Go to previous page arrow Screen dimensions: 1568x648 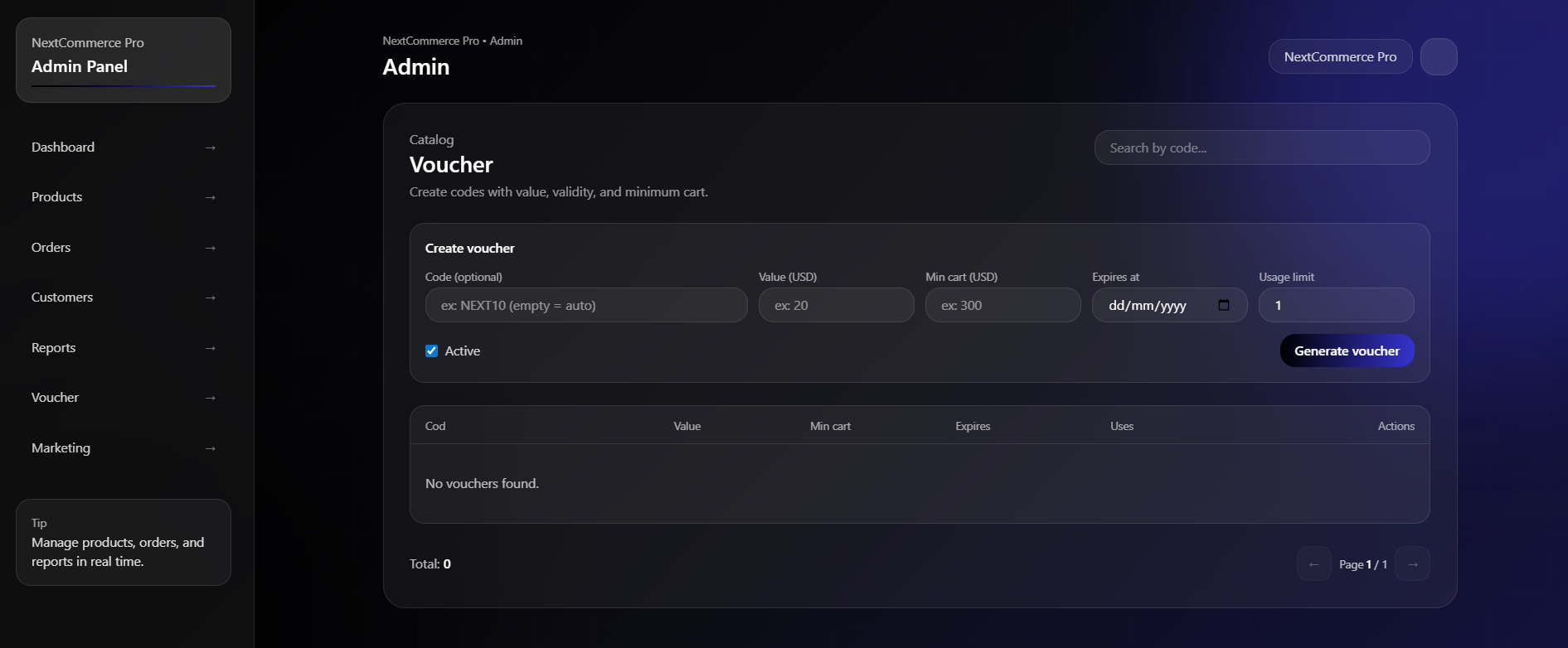click(x=1314, y=564)
